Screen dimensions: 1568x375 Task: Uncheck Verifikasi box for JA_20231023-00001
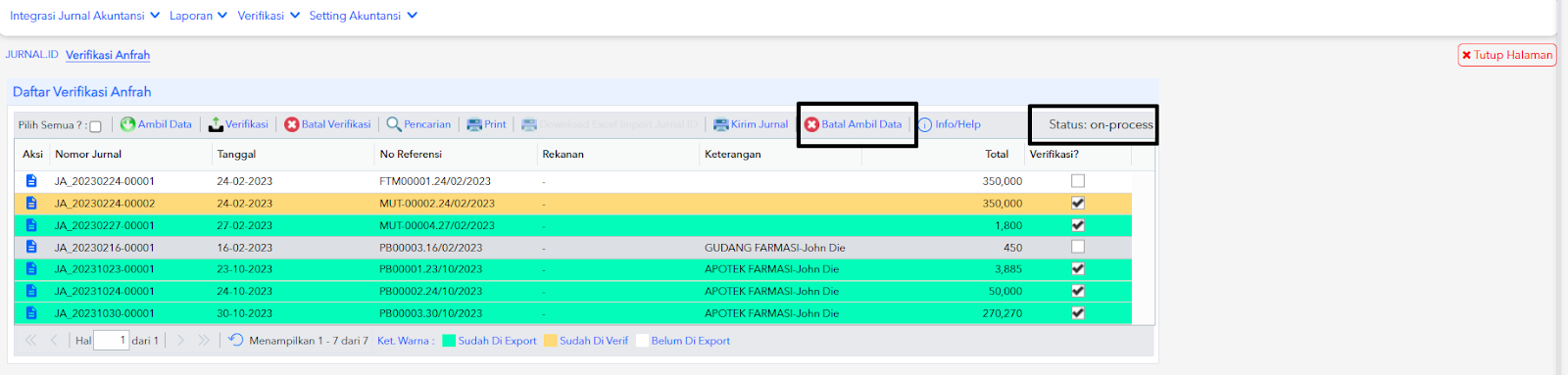tap(1078, 268)
